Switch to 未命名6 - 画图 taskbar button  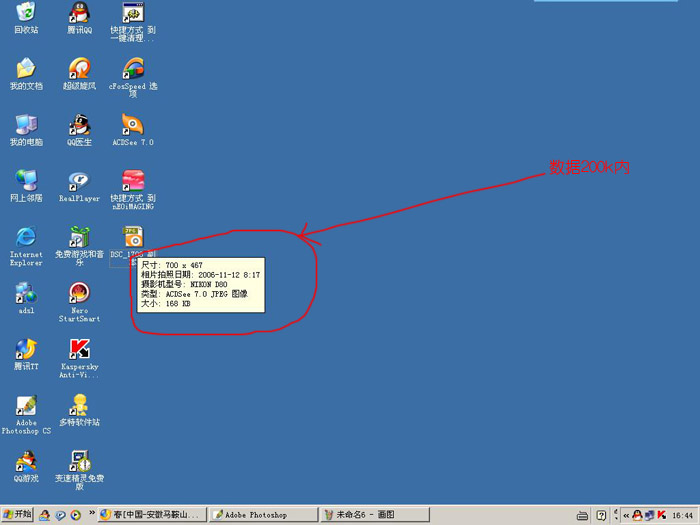(x=375, y=514)
